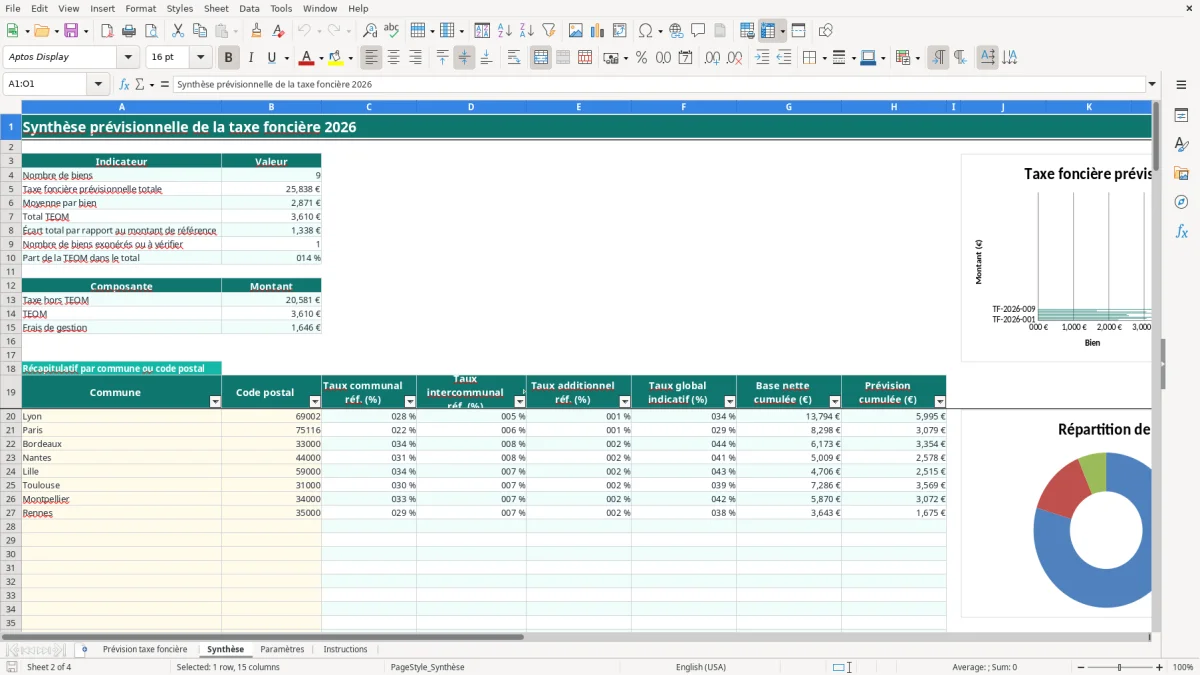Open the Font Size dropdown
Image resolution: width=1200 pixels, height=675 pixels.
pyautogui.click(x=201, y=58)
